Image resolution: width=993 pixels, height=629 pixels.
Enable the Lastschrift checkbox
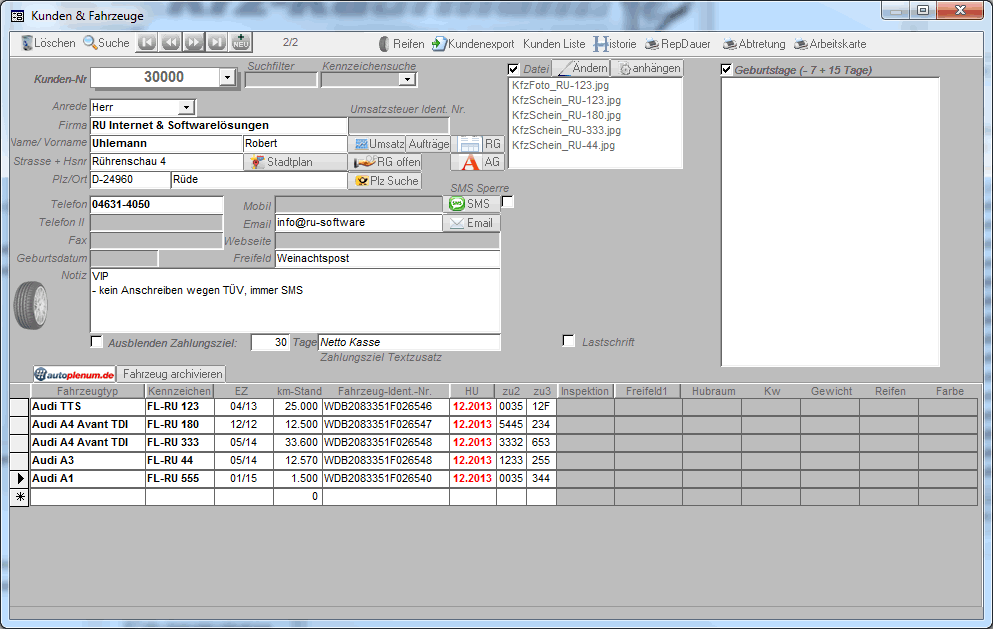tap(569, 342)
